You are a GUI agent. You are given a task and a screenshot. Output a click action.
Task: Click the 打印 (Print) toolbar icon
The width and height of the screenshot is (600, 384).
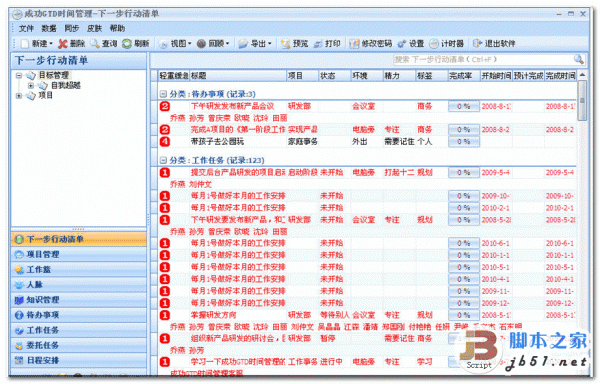point(318,44)
